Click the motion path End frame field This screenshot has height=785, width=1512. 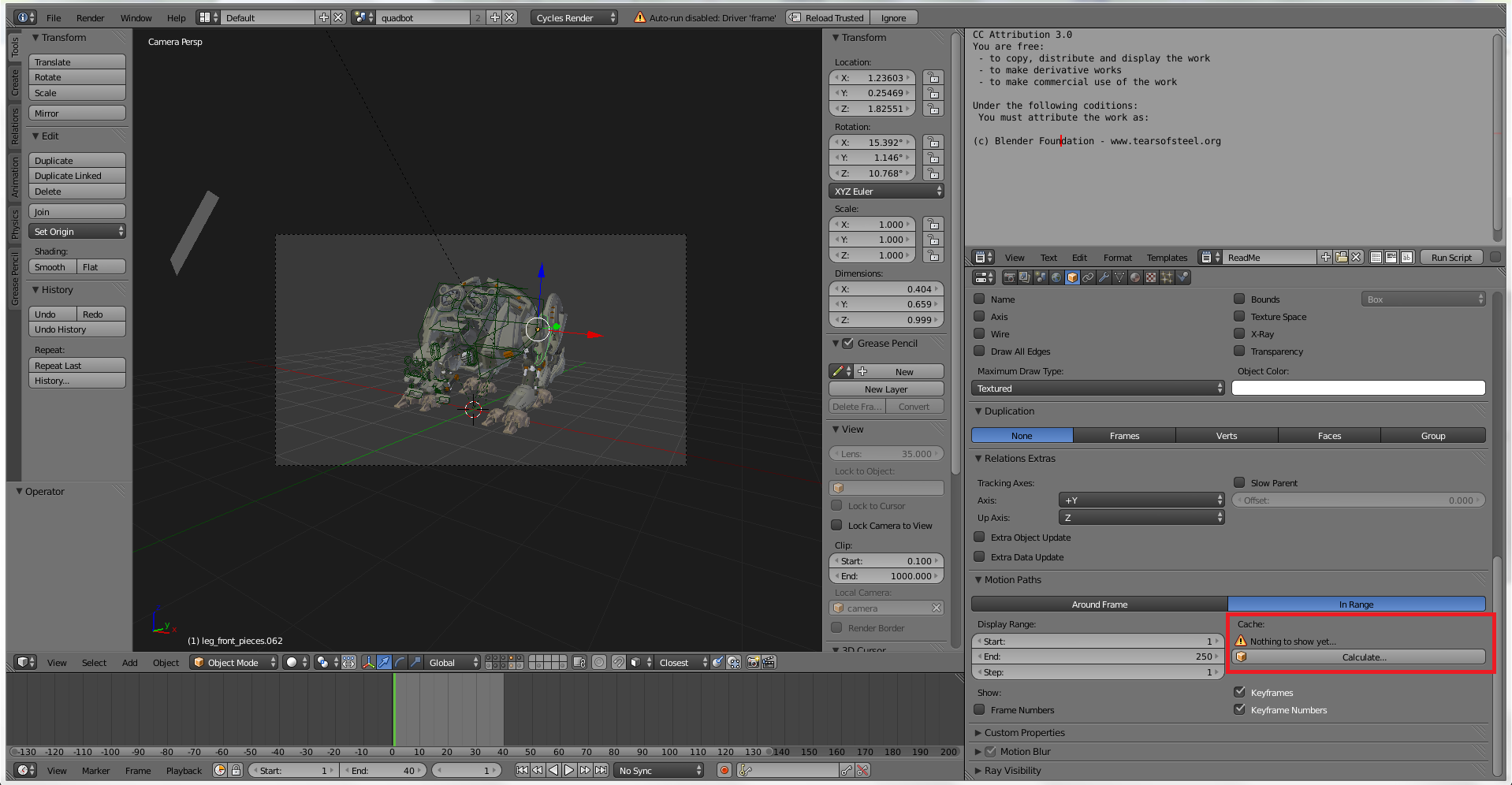pyautogui.click(x=1097, y=657)
